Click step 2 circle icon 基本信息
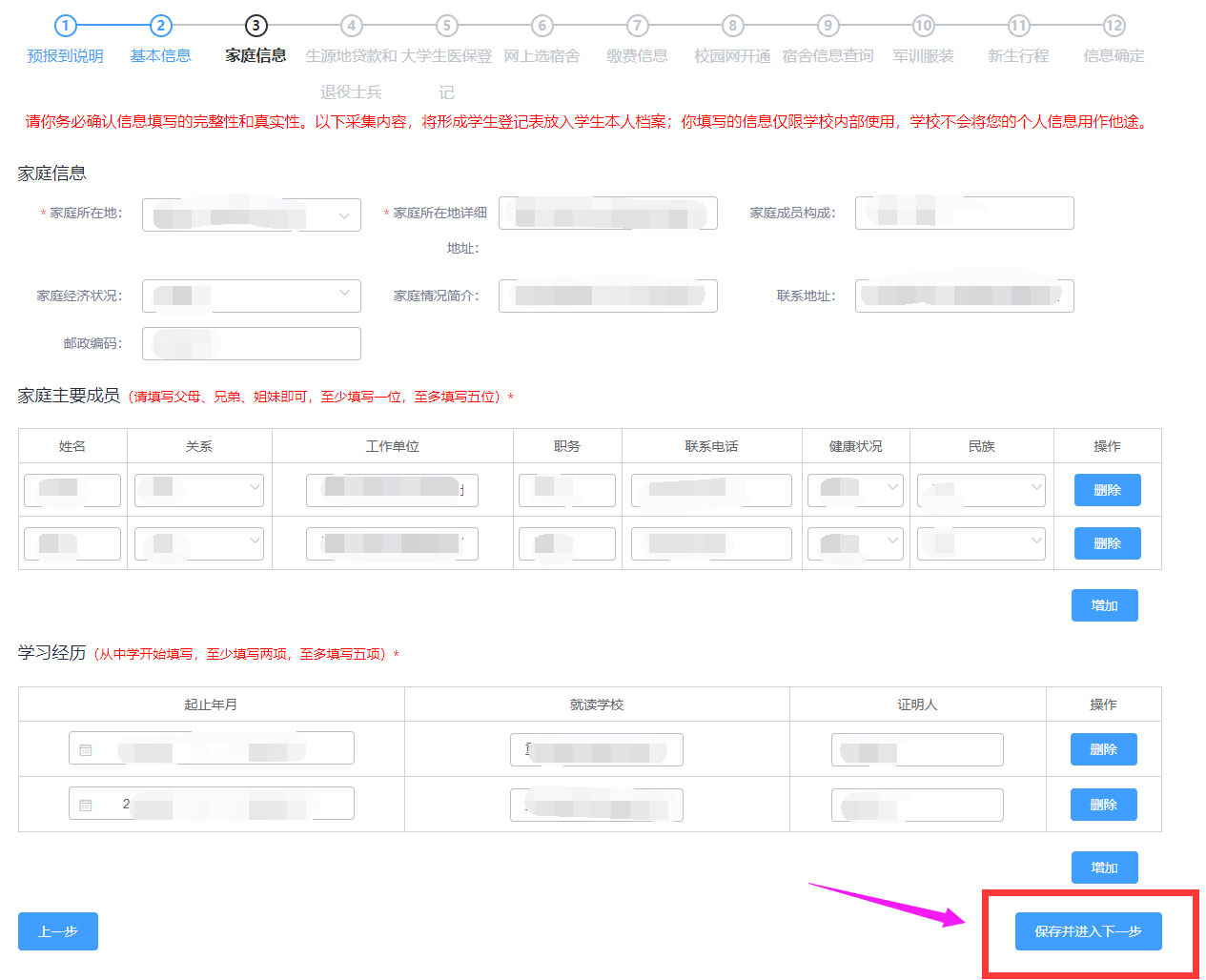This screenshot has height=980, width=1206. (160, 26)
